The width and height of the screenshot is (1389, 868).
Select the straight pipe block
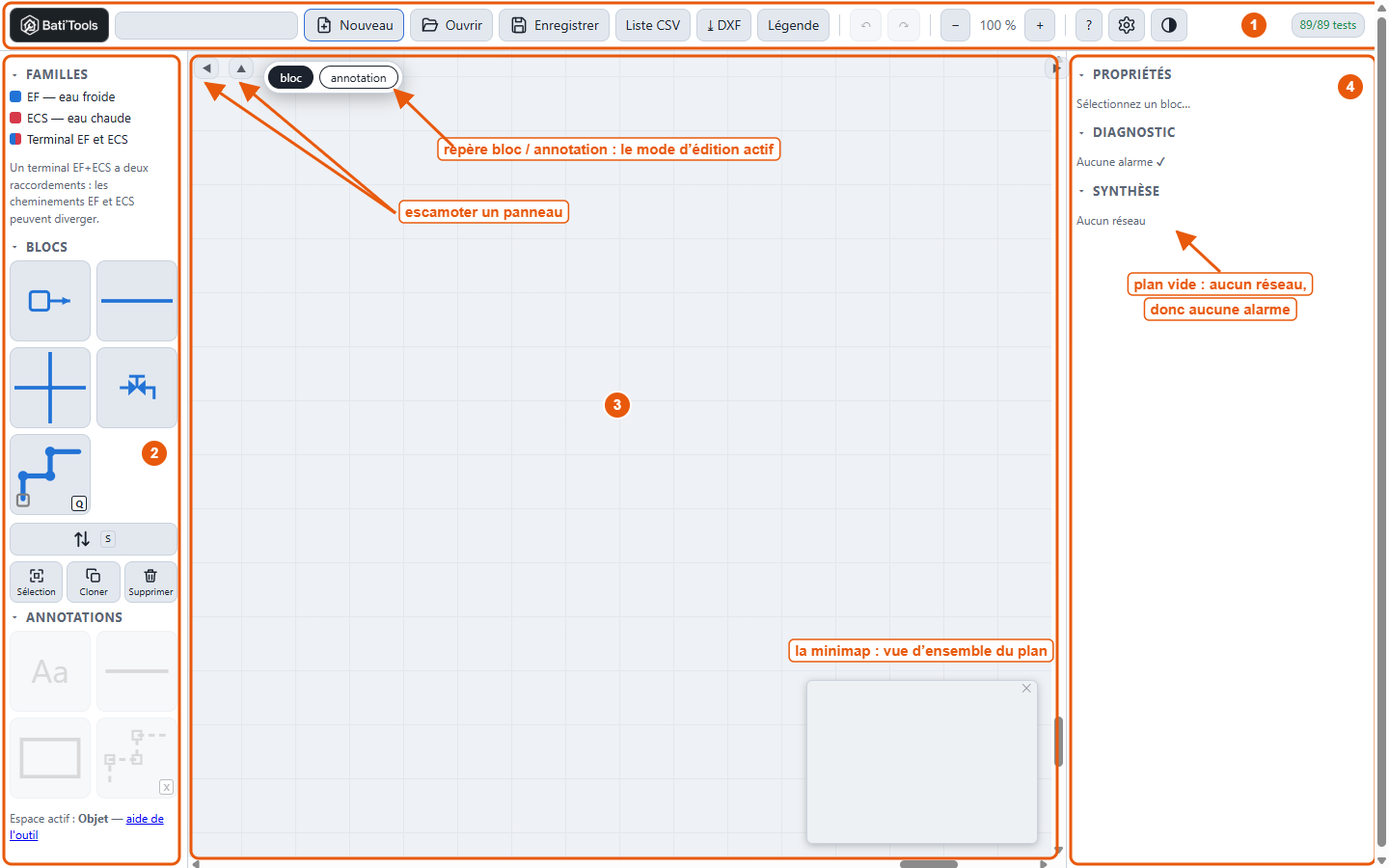pyautogui.click(x=137, y=301)
